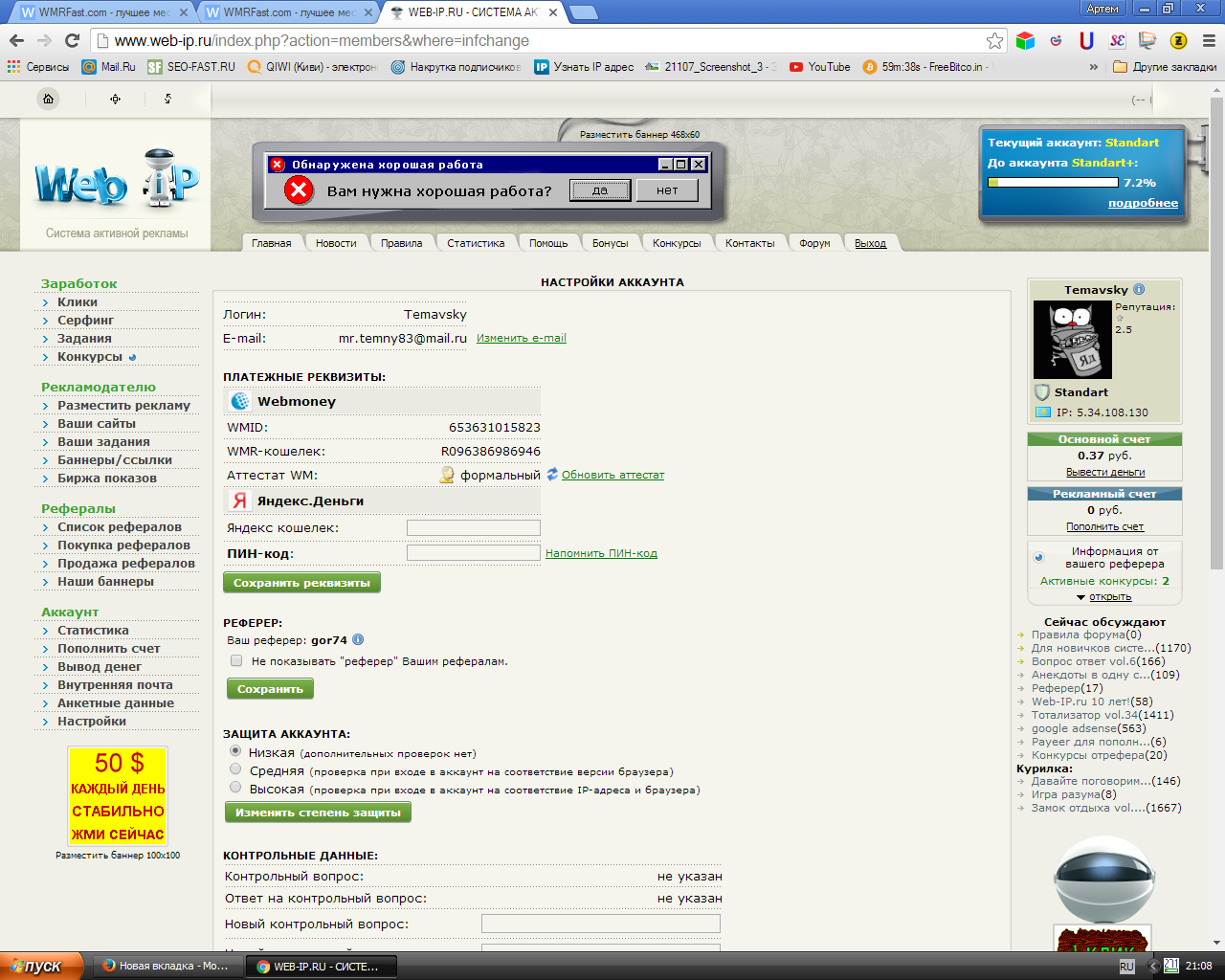Screen dimensions: 1225x980
Task: Click Изменить степень защиты button
Action: tap(318, 813)
